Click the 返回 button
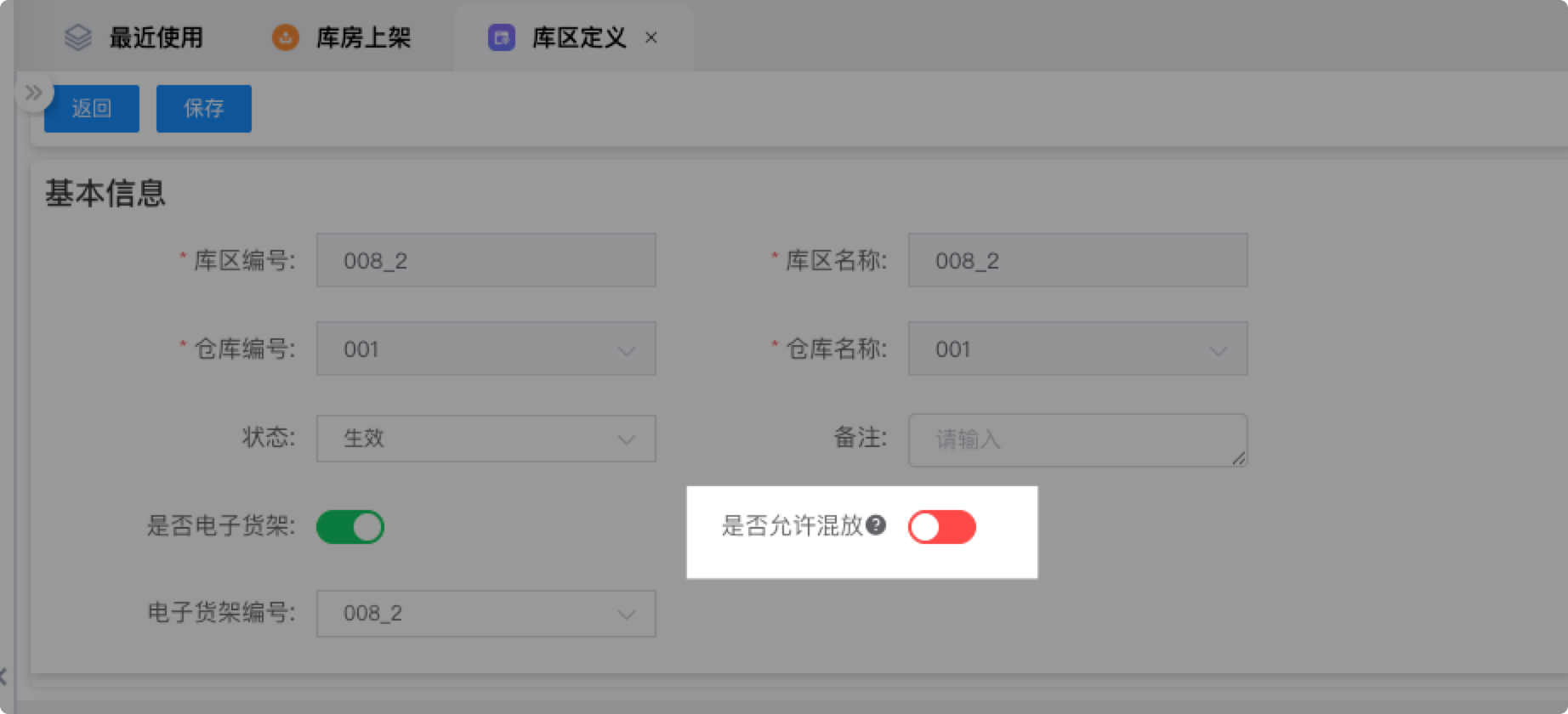 click(92, 108)
